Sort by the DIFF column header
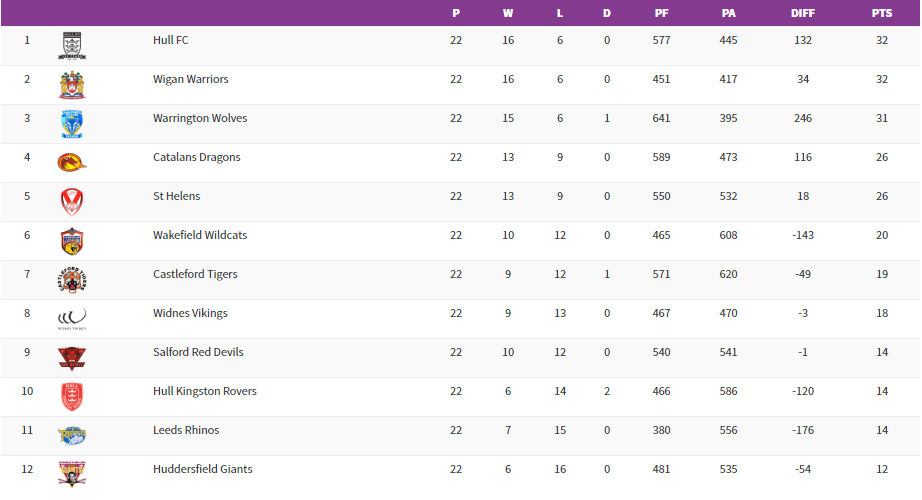922x500 pixels. (x=802, y=13)
